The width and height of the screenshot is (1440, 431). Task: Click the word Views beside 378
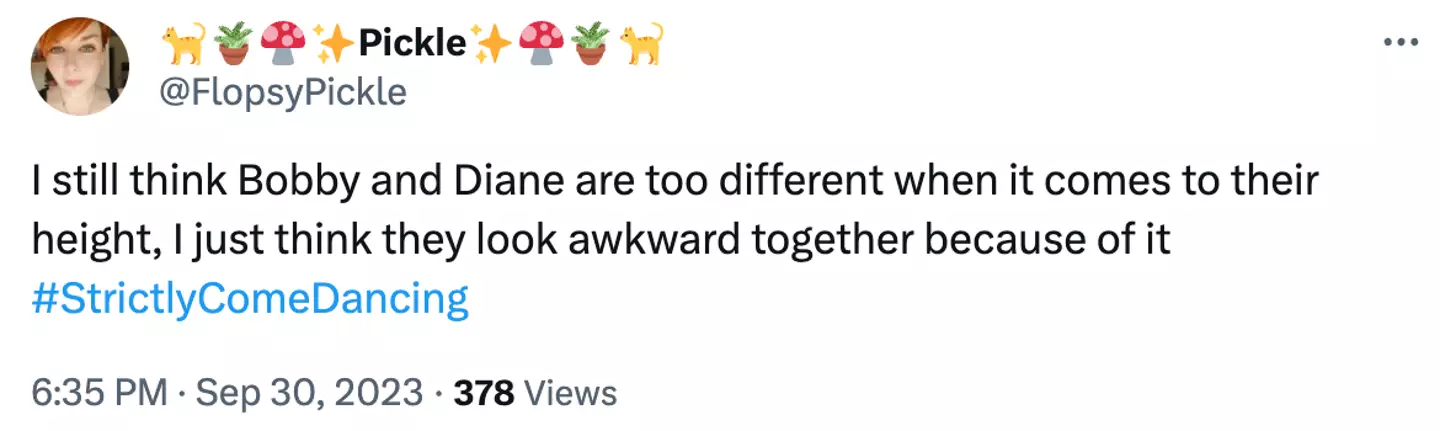(x=571, y=393)
